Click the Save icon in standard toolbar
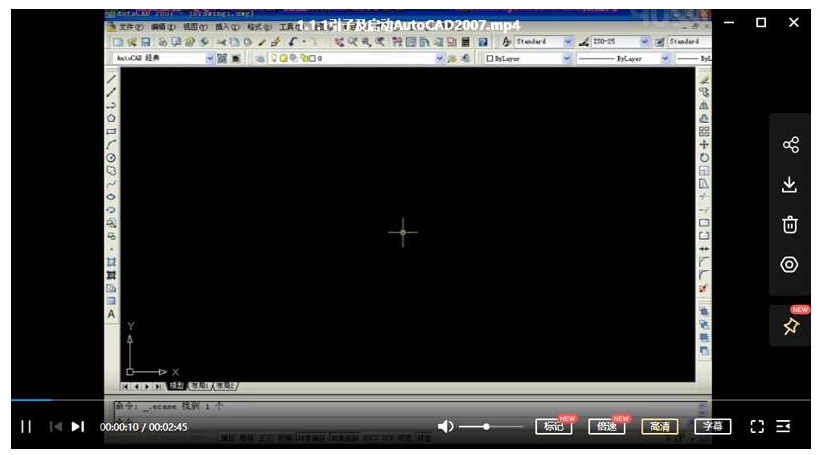The width and height of the screenshot is (820, 455). [x=146, y=42]
